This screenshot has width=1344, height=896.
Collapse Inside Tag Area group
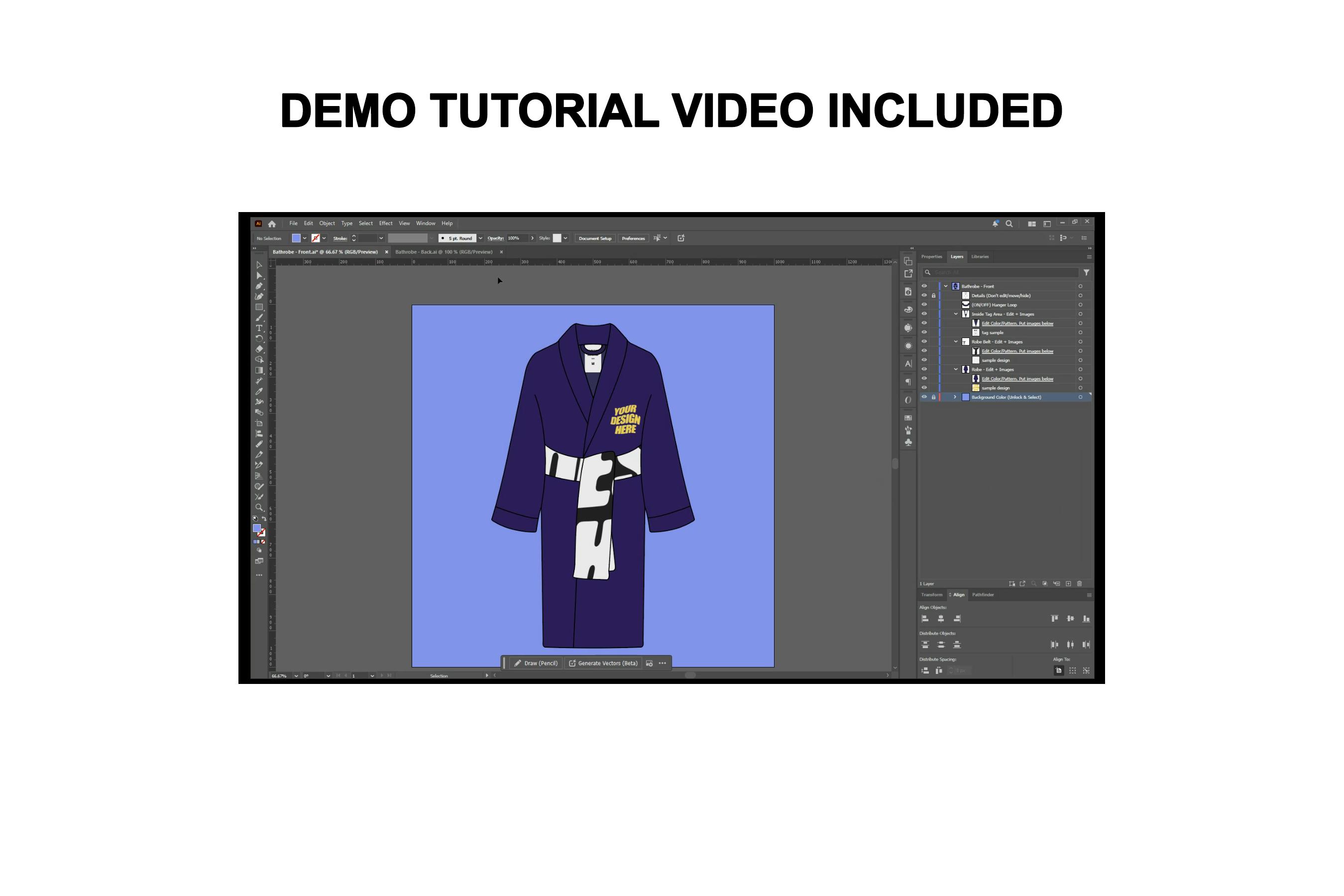[955, 314]
